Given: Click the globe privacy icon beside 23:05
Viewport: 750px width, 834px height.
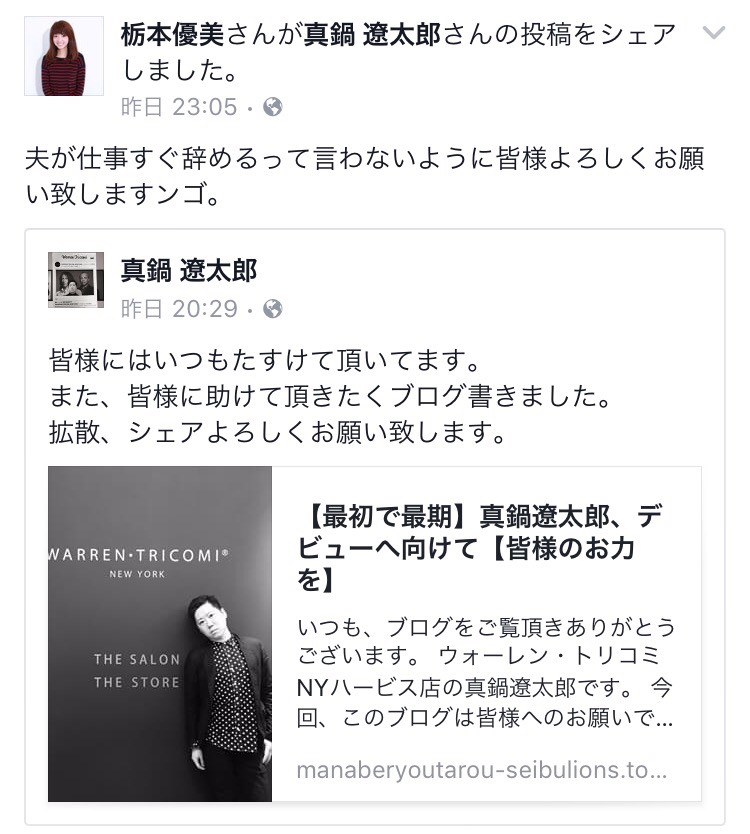Looking at the screenshot, I should [x=273, y=107].
